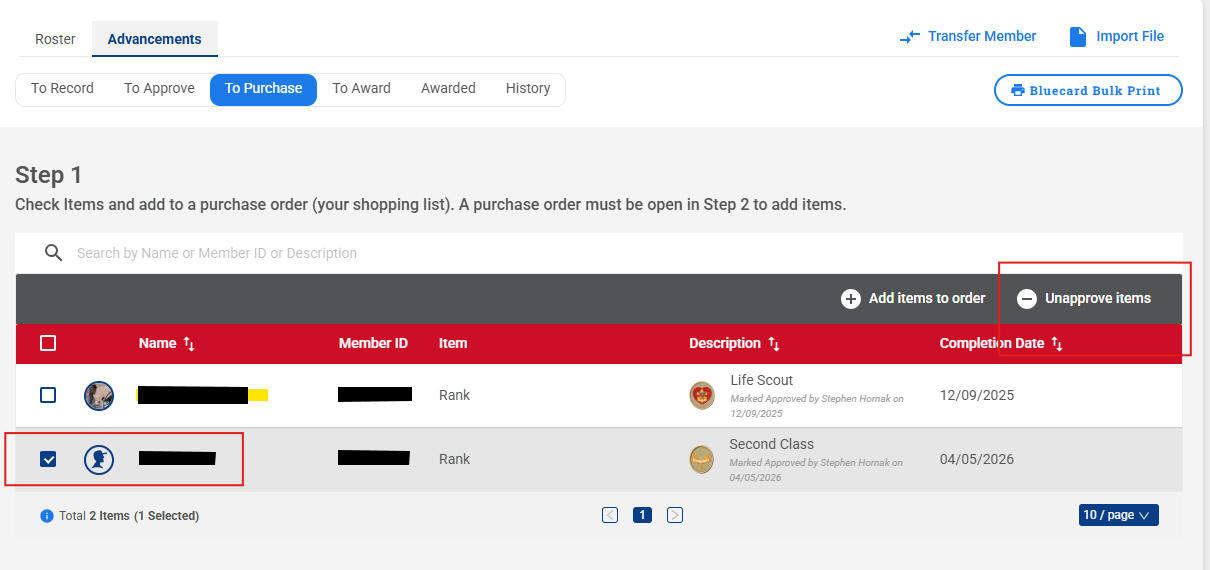Click the Import File document icon
Viewport: 1210px width, 570px height.
tap(1078, 37)
